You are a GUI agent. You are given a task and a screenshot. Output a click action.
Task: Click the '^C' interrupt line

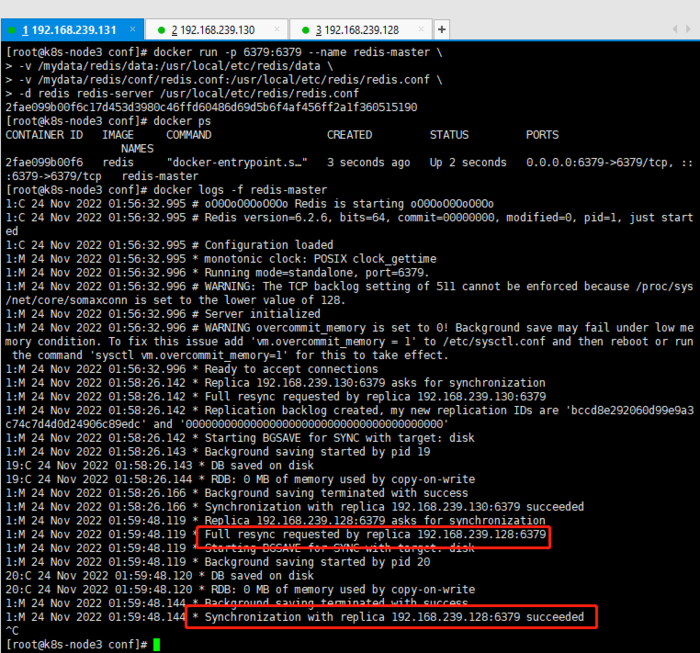12,631
